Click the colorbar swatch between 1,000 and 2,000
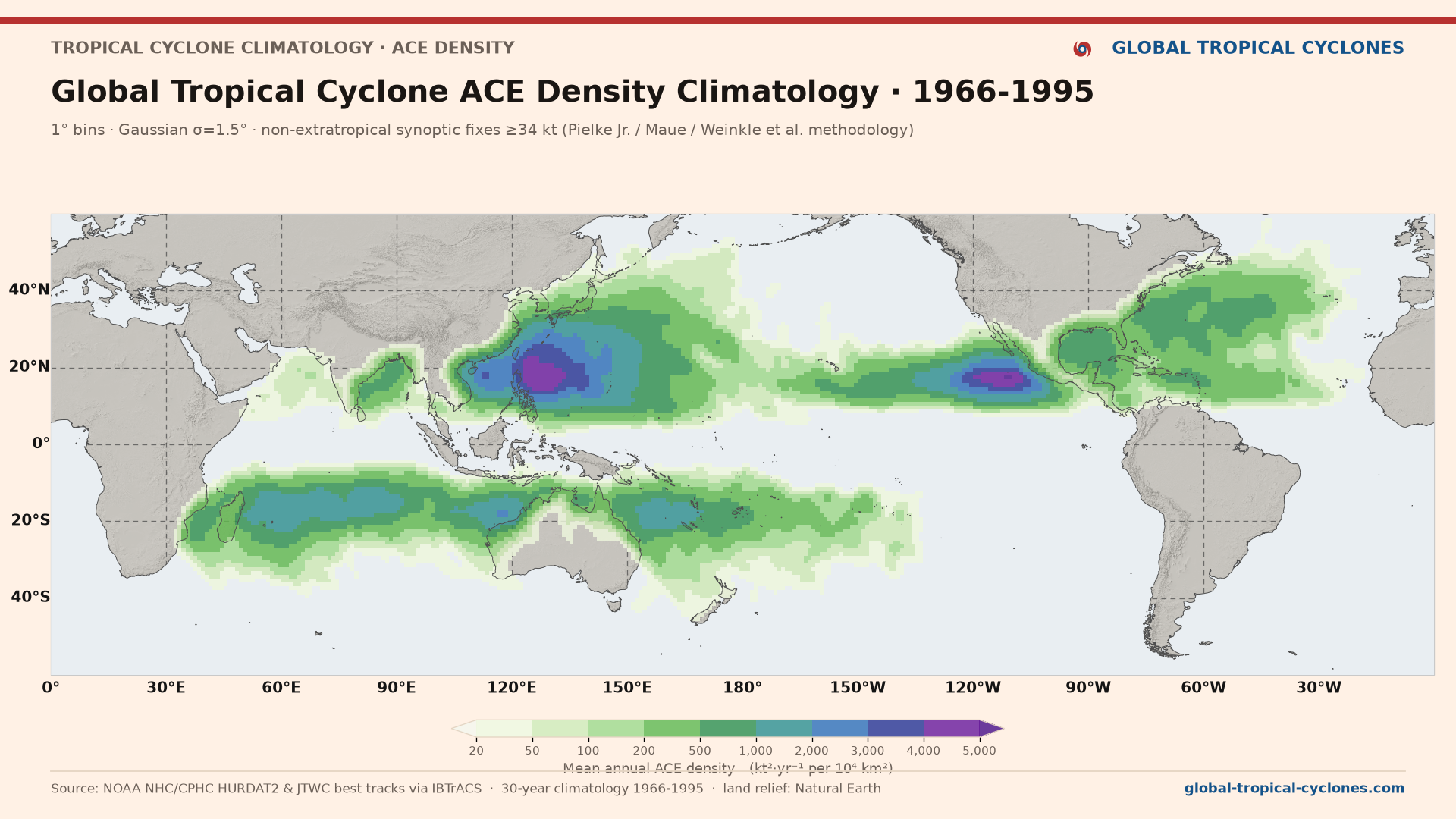1456x819 pixels. click(x=784, y=729)
